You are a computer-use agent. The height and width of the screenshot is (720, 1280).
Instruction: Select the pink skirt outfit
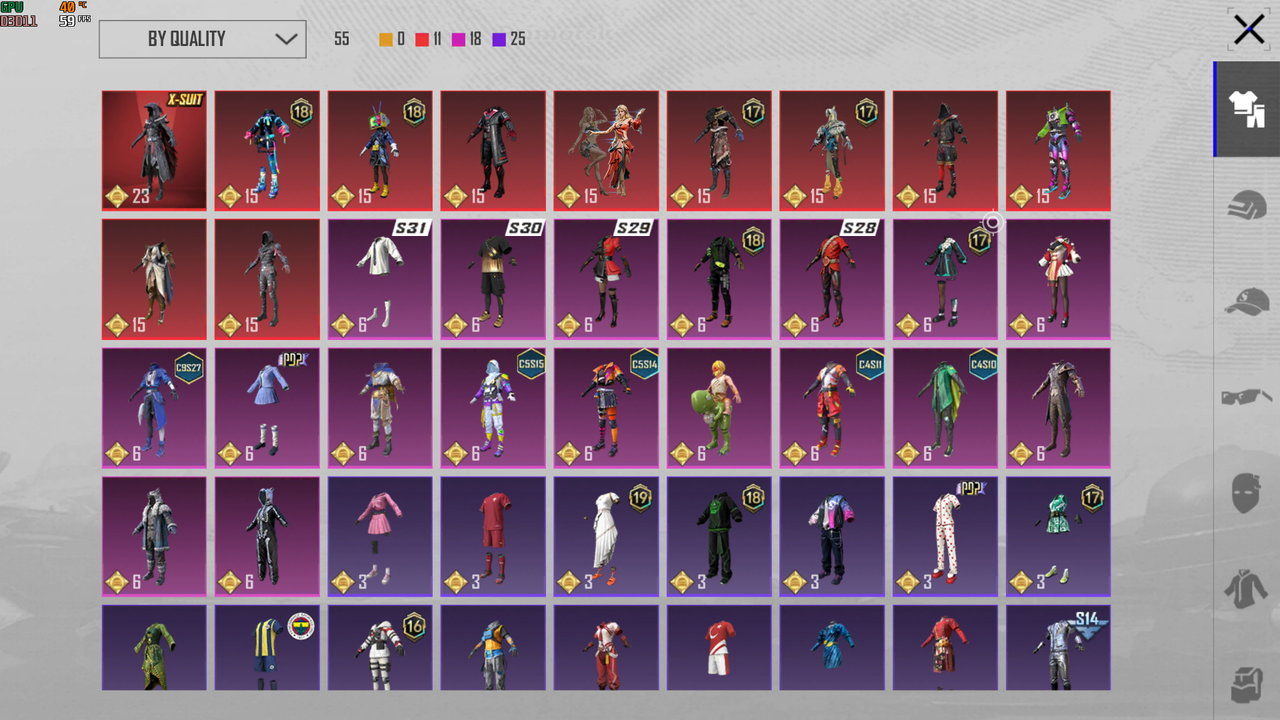point(380,536)
